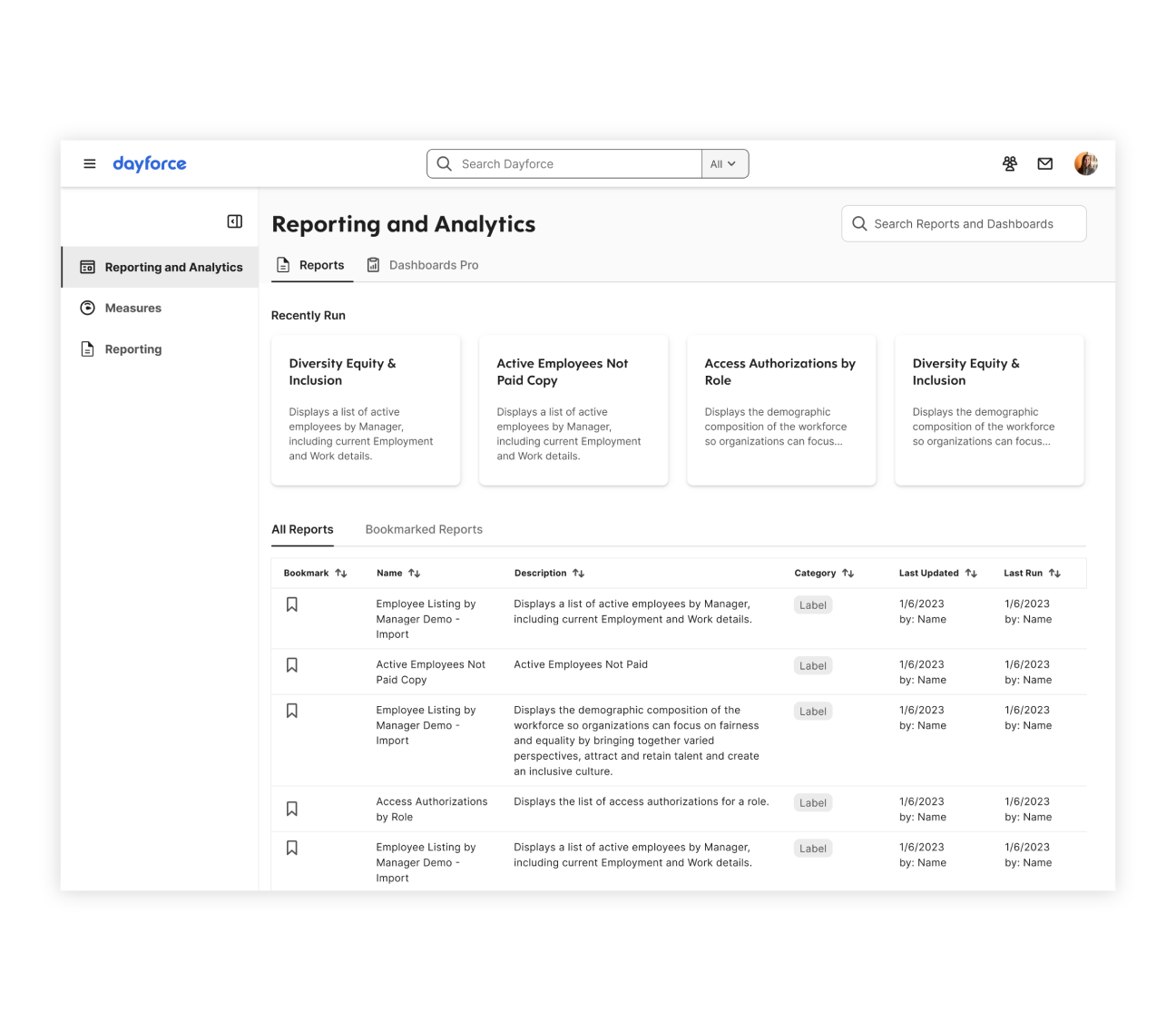
Task: Open the hamburger menu beside the dayforce logo
Action: point(90,163)
